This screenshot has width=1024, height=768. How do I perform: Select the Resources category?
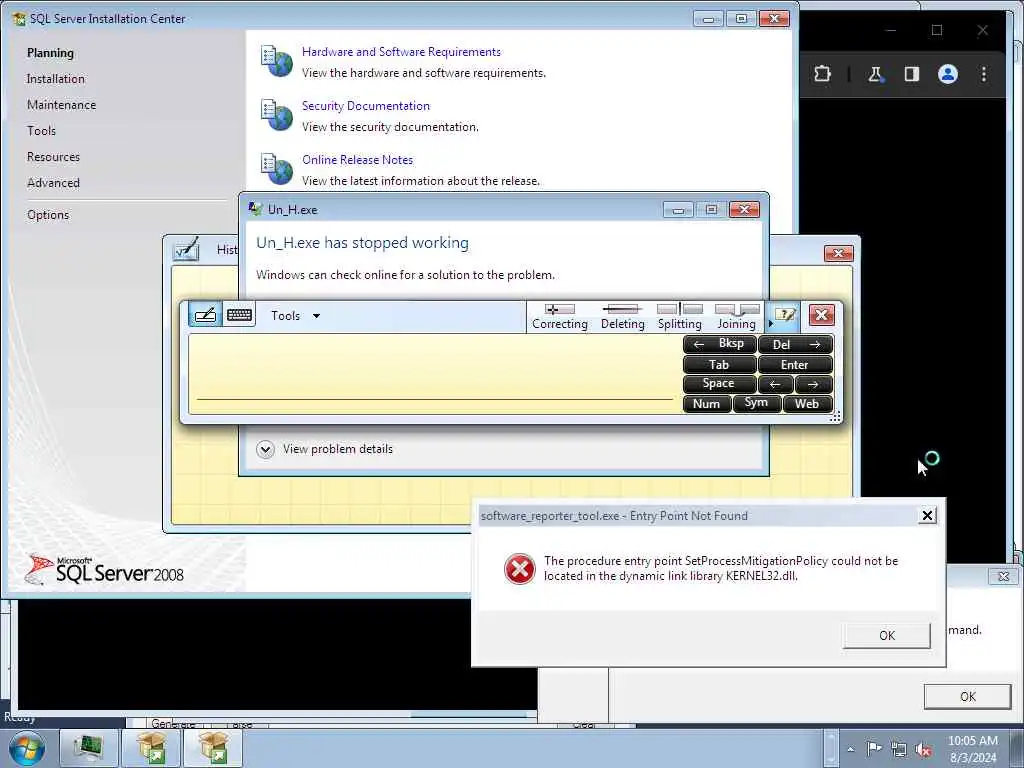tap(53, 157)
